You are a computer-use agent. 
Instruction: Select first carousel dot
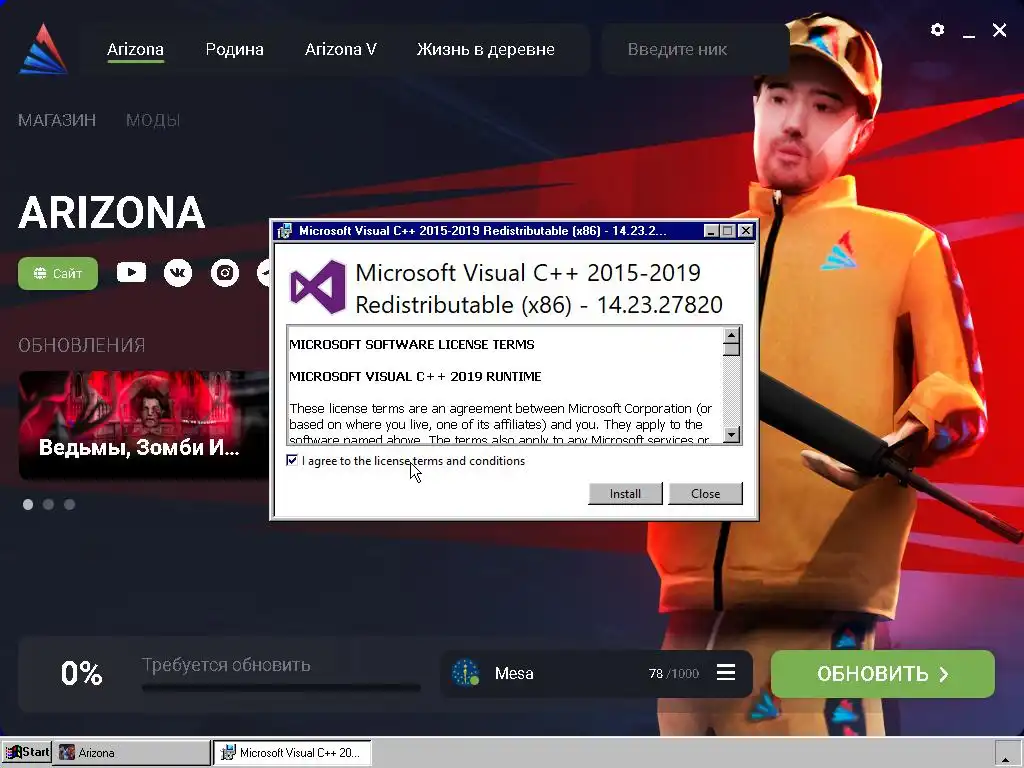coord(28,504)
